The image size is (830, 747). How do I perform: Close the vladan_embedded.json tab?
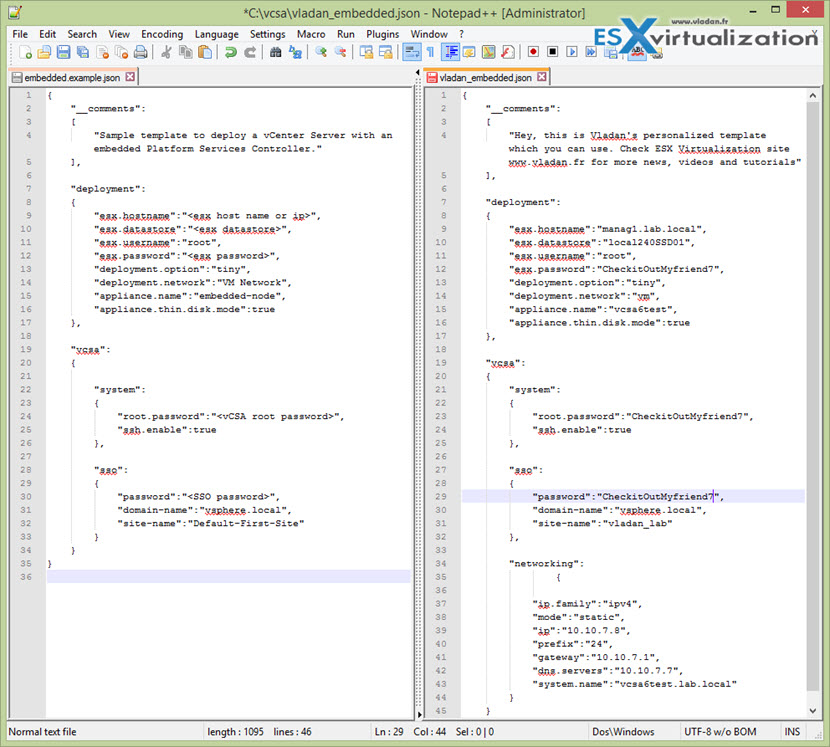542,77
